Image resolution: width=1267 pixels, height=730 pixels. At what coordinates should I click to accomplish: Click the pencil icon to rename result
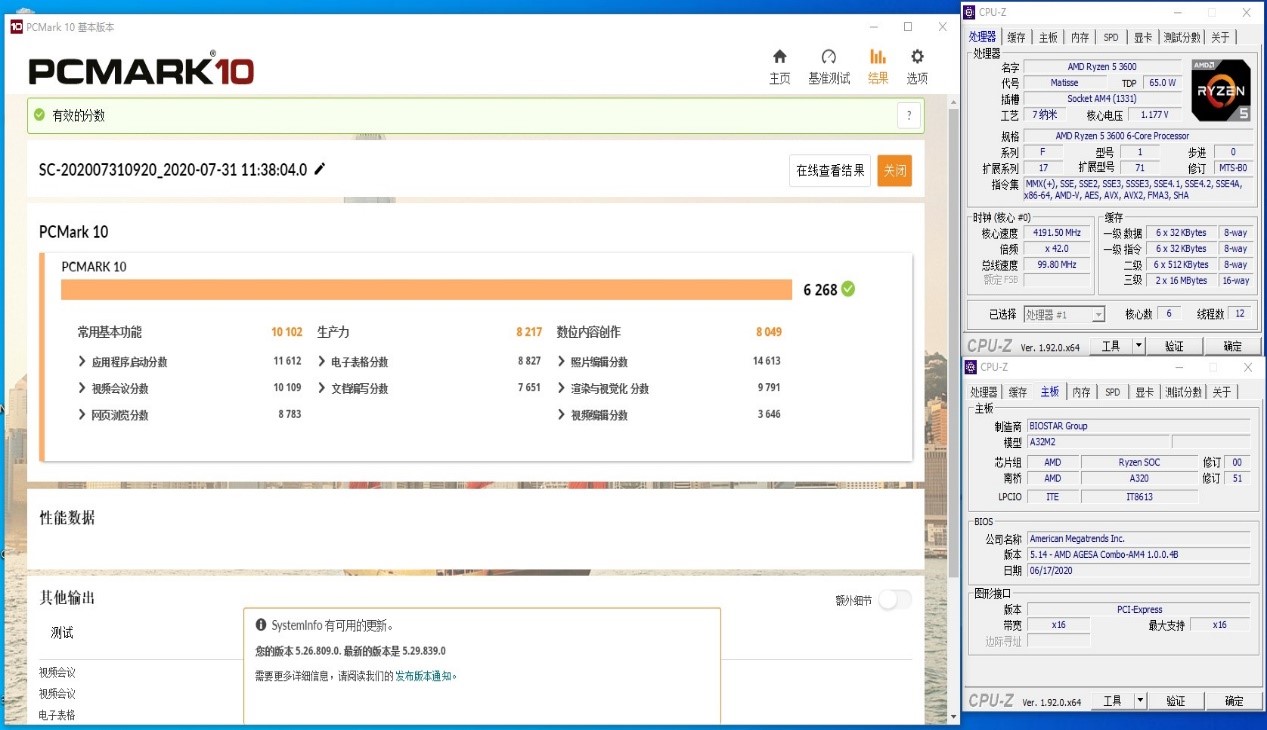coord(320,169)
